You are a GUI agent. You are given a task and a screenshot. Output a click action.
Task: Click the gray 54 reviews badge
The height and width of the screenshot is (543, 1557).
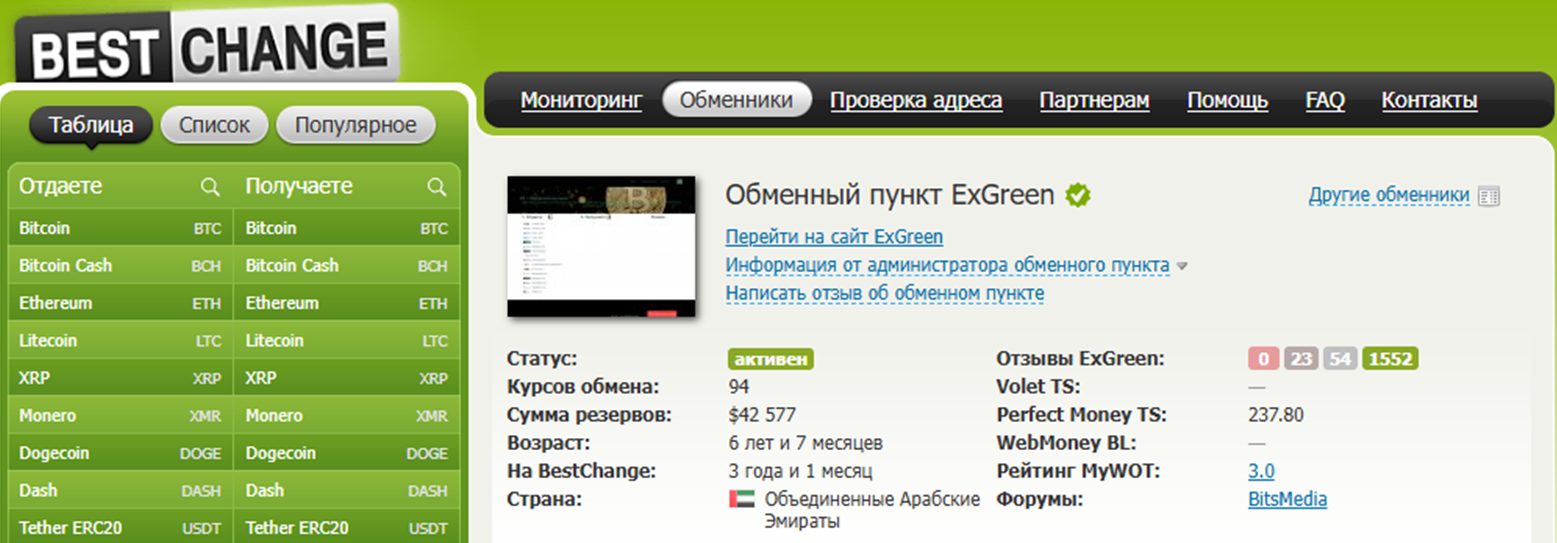tap(1340, 359)
